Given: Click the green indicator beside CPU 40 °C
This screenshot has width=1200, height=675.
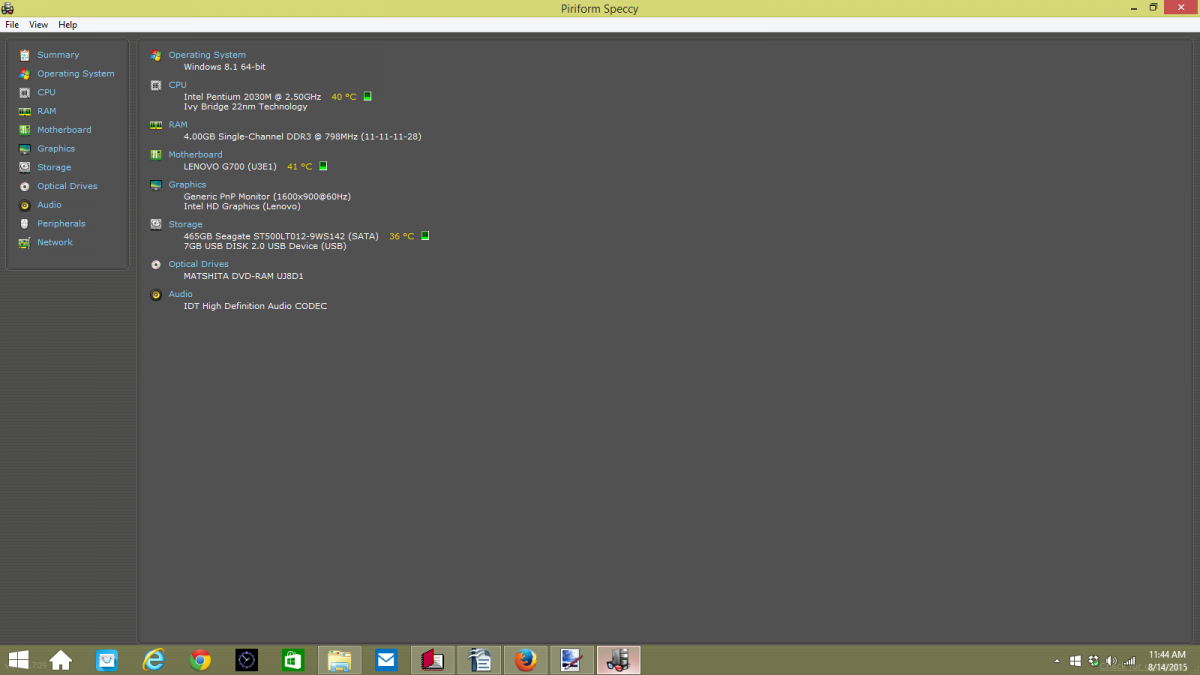Looking at the screenshot, I should [367, 97].
